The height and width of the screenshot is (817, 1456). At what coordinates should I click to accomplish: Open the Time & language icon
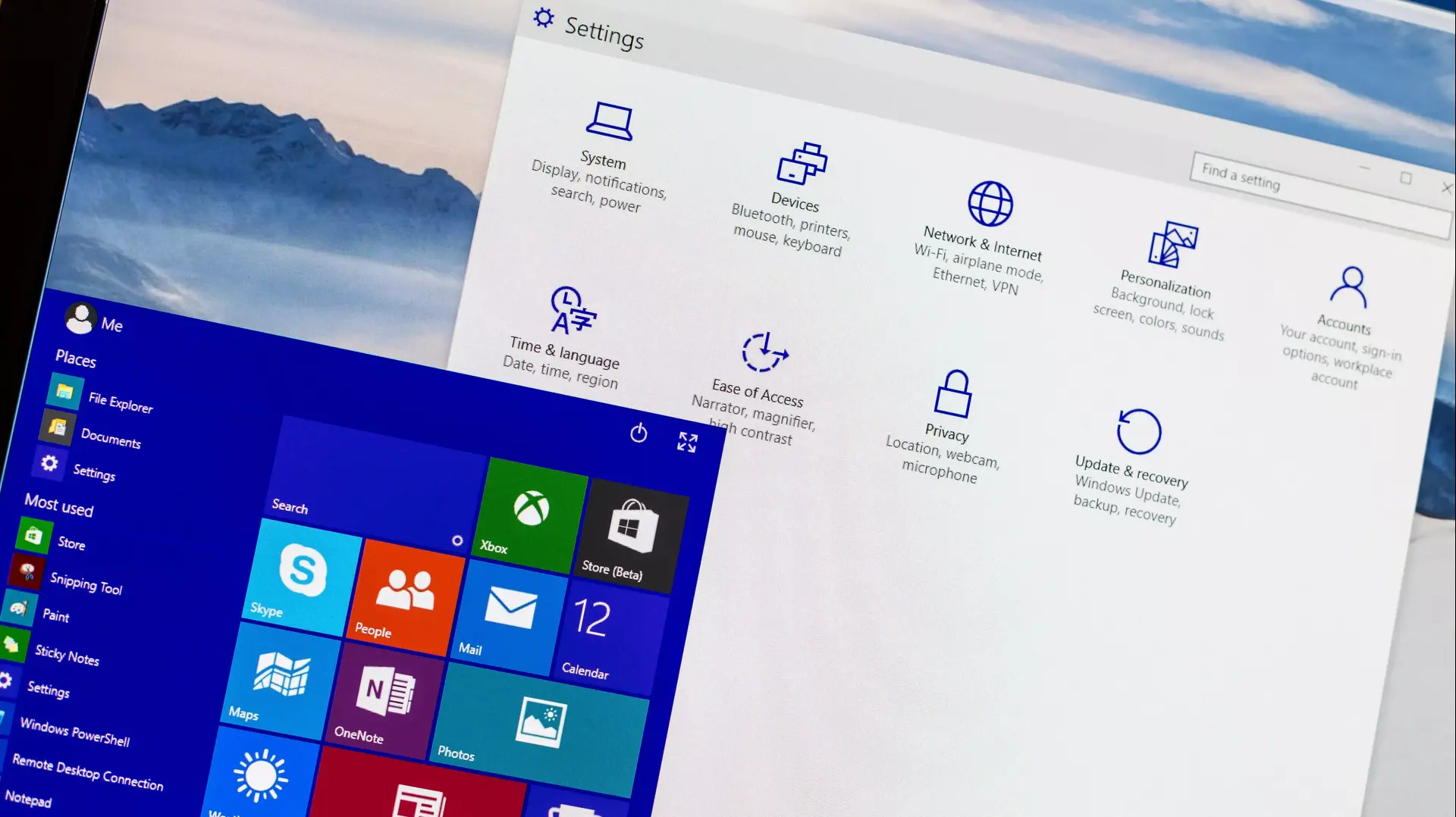click(x=573, y=309)
